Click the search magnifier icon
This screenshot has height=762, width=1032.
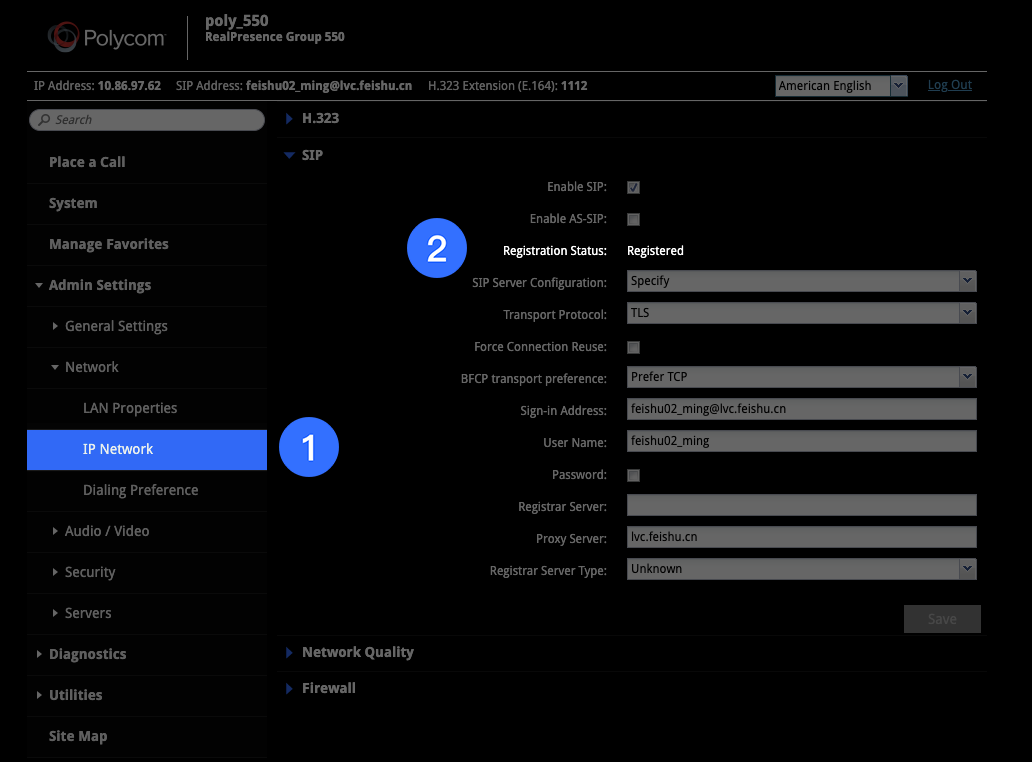pos(43,120)
